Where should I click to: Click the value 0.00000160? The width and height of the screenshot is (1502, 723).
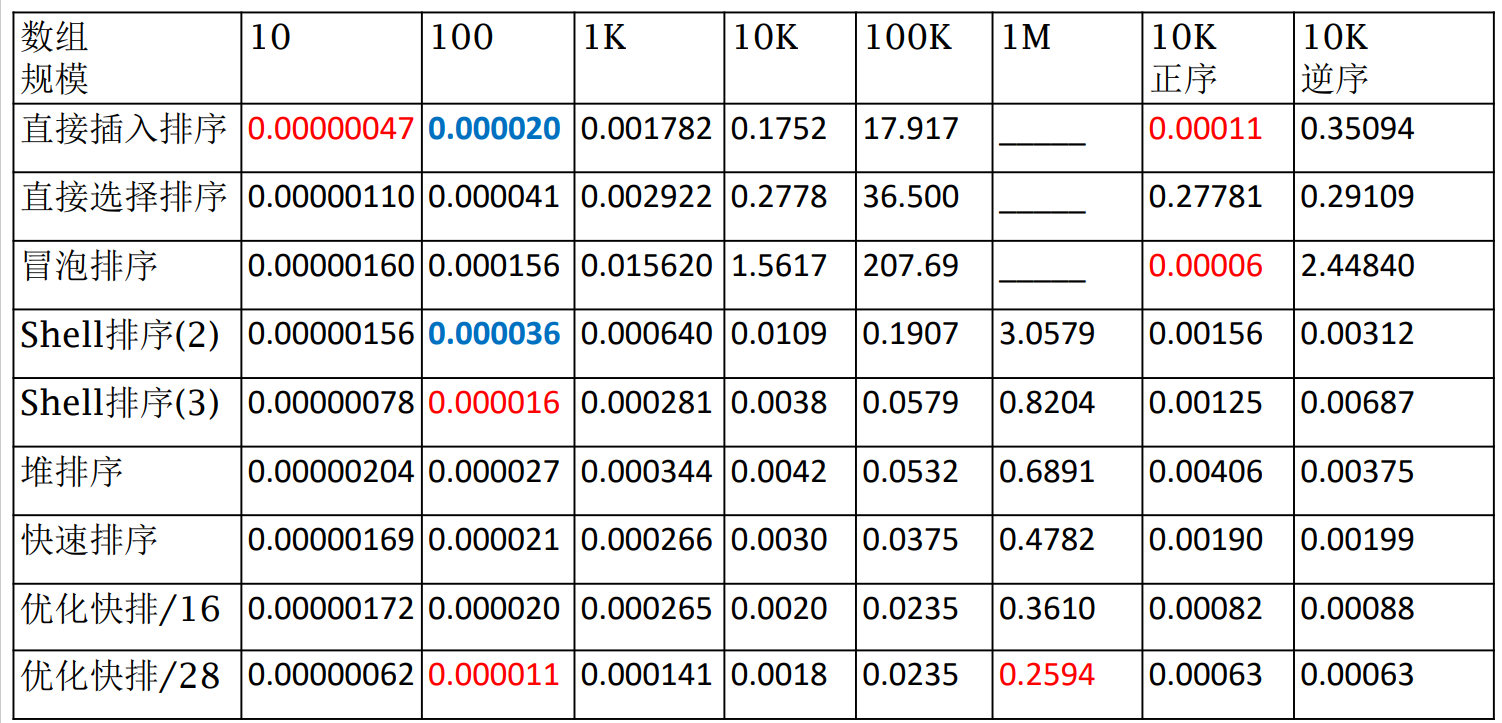pyautogui.click(x=331, y=266)
